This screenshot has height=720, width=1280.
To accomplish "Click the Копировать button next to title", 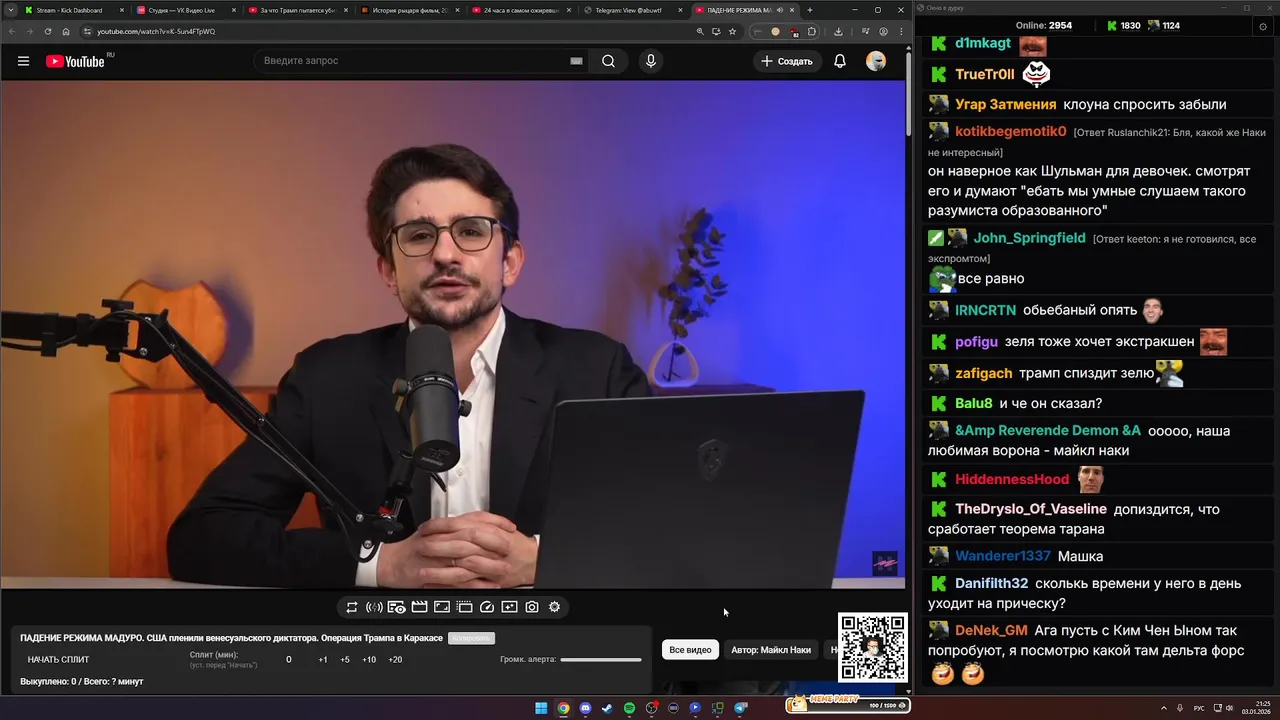I will point(471,638).
